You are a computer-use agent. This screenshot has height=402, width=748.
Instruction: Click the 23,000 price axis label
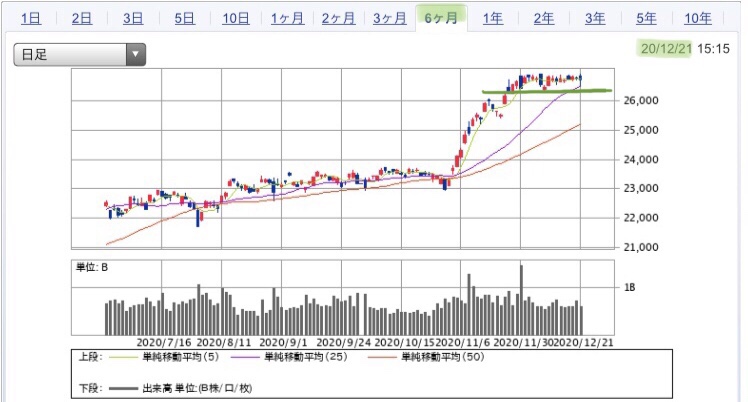[641, 188]
